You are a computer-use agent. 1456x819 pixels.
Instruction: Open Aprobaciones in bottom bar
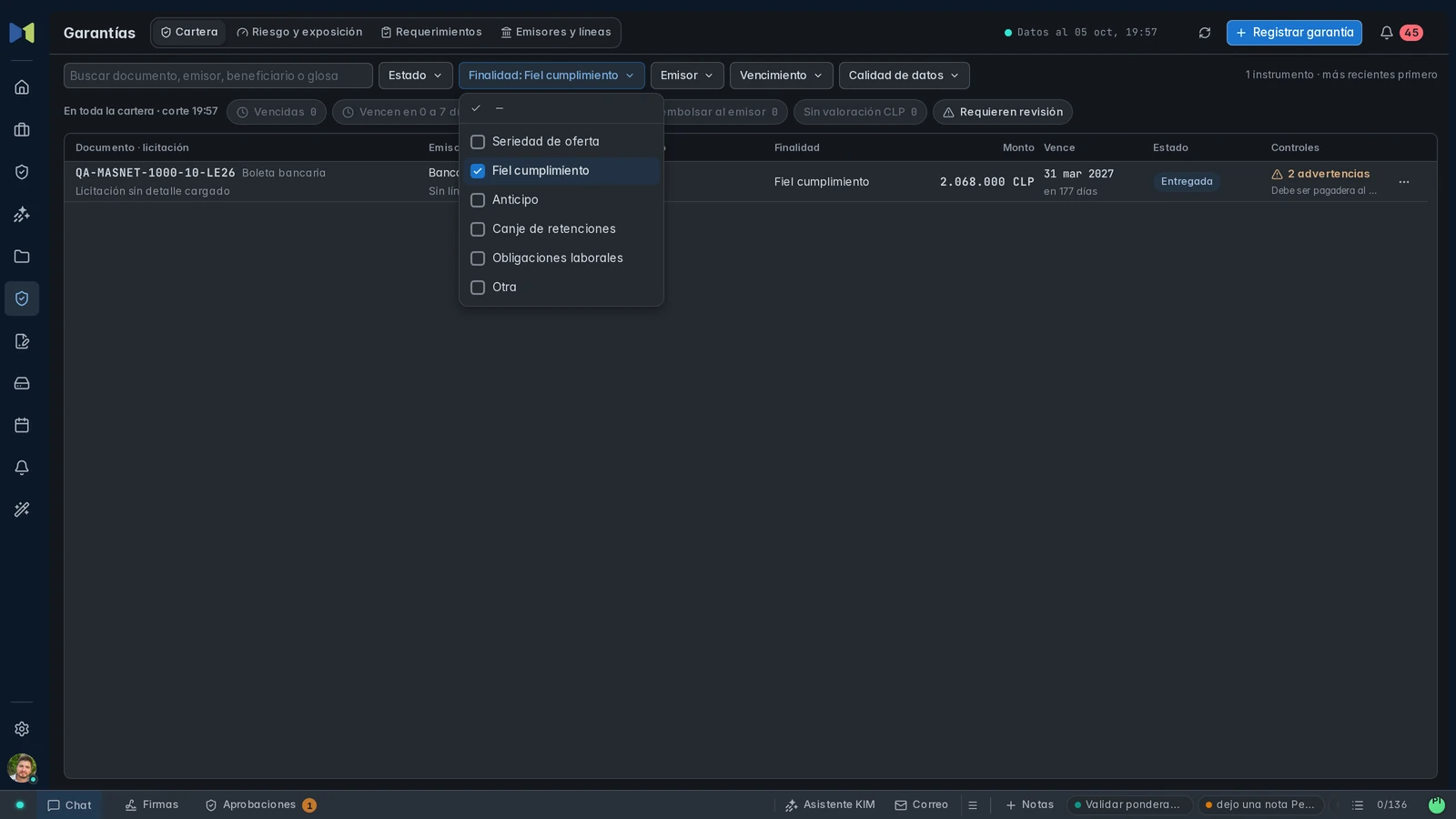[x=260, y=805]
